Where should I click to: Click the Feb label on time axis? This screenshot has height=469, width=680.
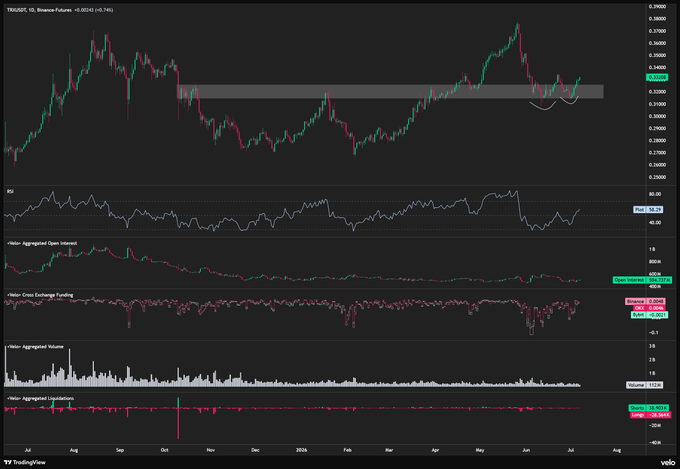click(347, 450)
